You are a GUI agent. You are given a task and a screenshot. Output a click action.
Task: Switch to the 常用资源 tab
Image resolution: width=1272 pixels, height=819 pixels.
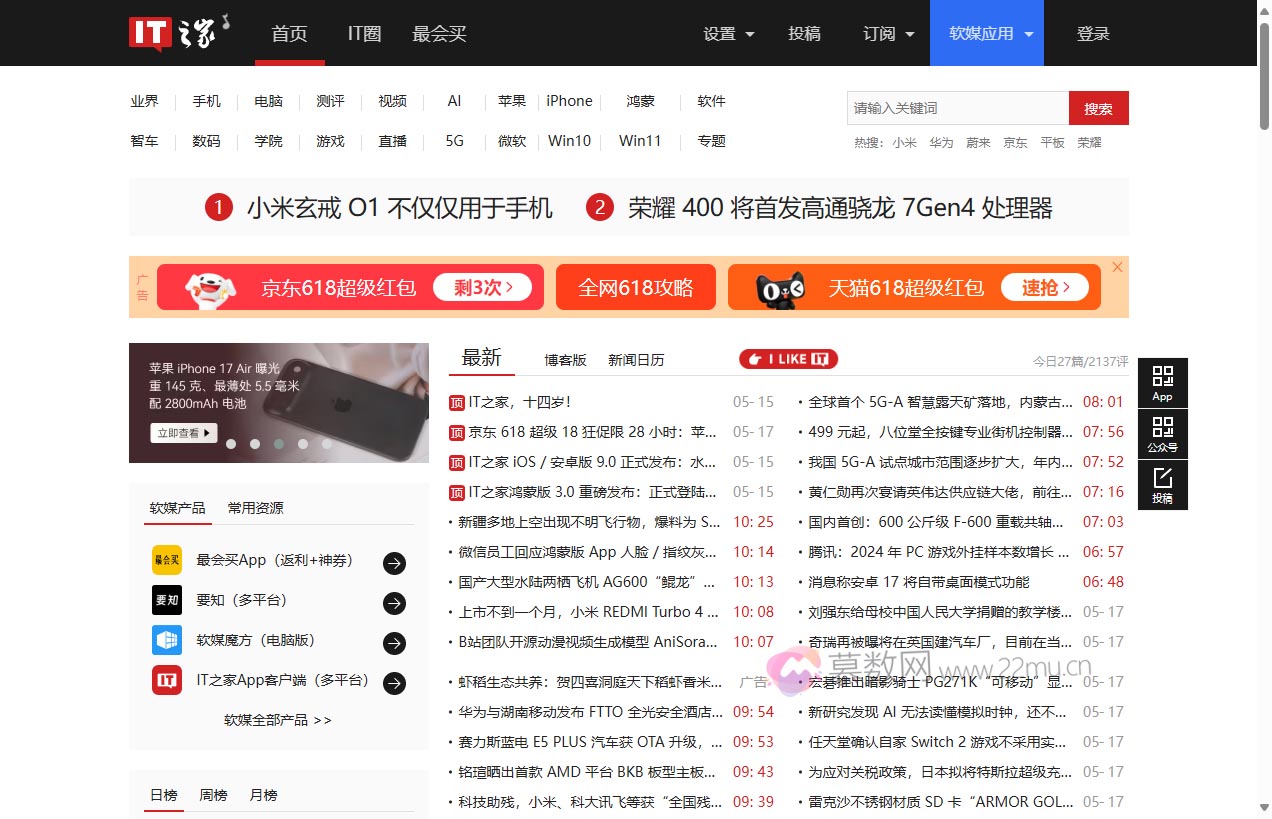pyautogui.click(x=255, y=508)
